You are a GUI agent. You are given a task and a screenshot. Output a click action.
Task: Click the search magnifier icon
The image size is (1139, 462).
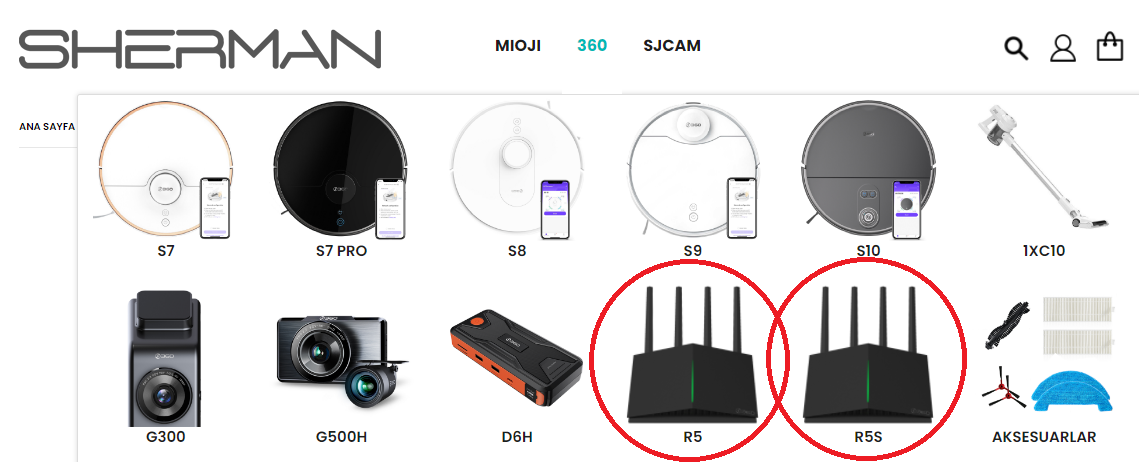tap(1016, 48)
